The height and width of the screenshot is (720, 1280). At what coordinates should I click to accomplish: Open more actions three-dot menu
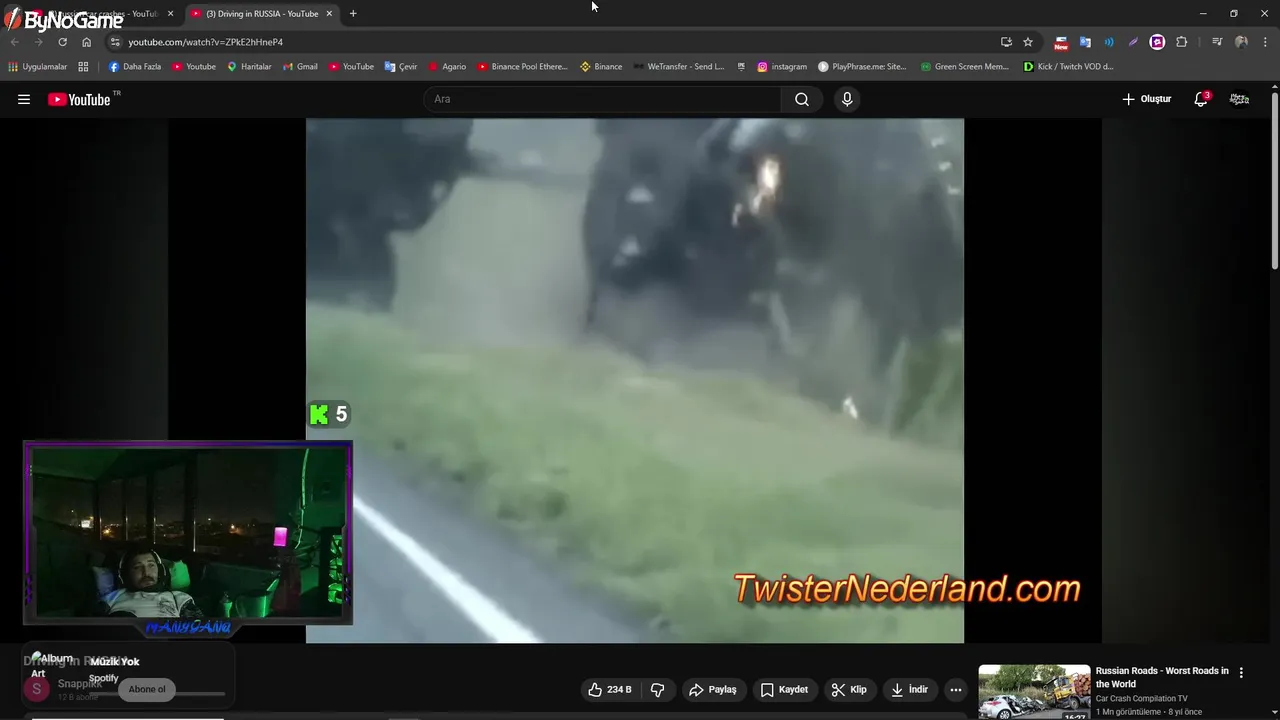[x=956, y=690]
